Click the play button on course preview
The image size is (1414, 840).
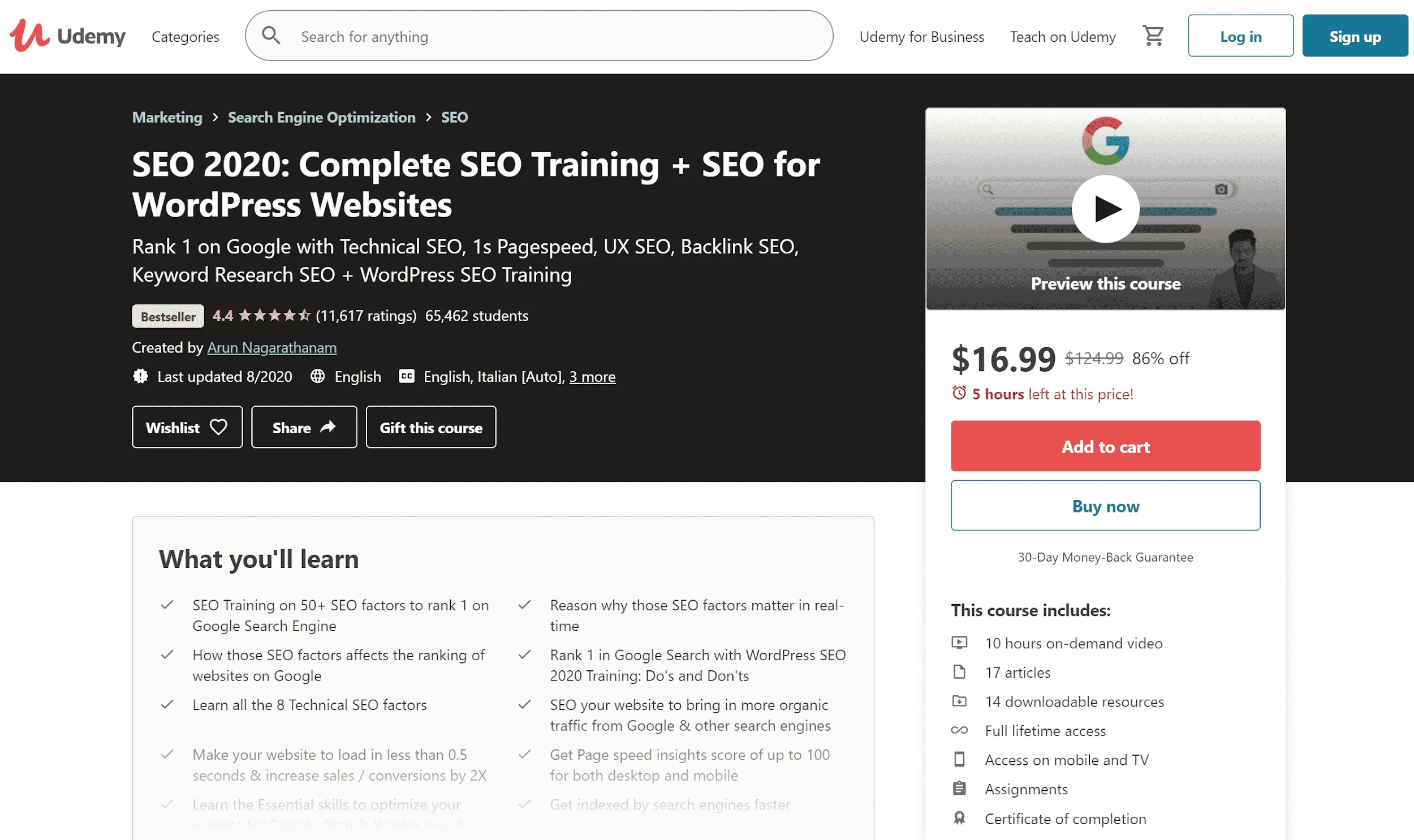pos(1105,209)
